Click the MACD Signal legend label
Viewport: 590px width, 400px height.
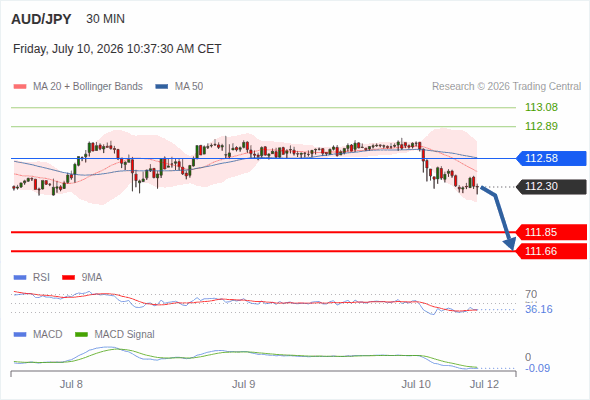pyautogui.click(x=125, y=334)
